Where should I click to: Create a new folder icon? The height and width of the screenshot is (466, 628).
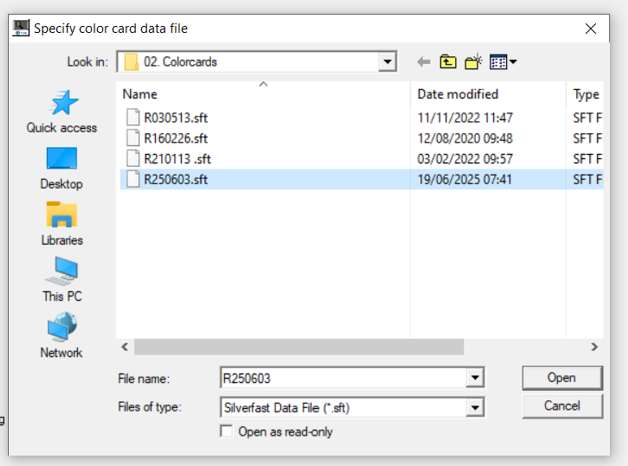click(473, 62)
